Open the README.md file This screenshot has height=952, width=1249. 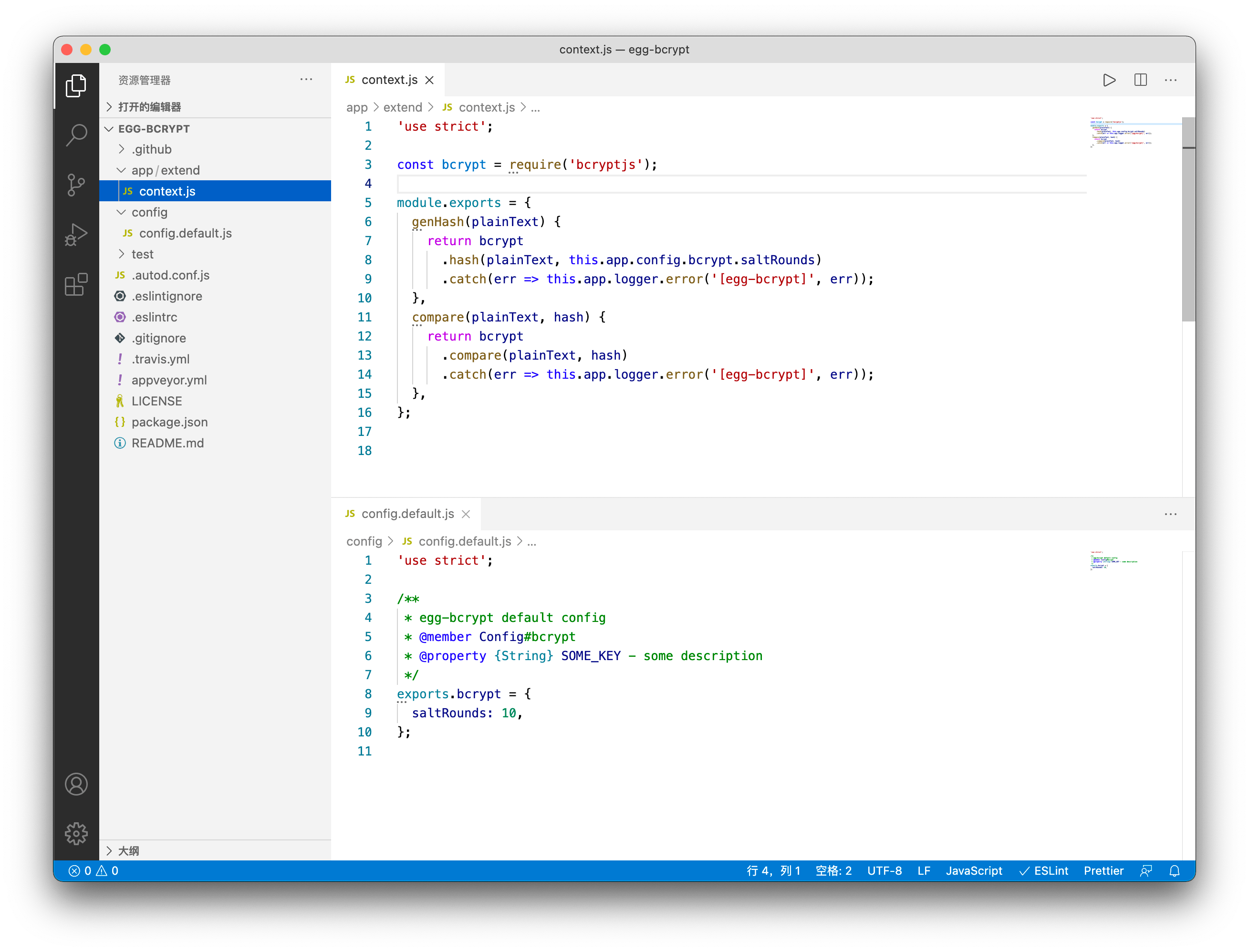pos(215,443)
